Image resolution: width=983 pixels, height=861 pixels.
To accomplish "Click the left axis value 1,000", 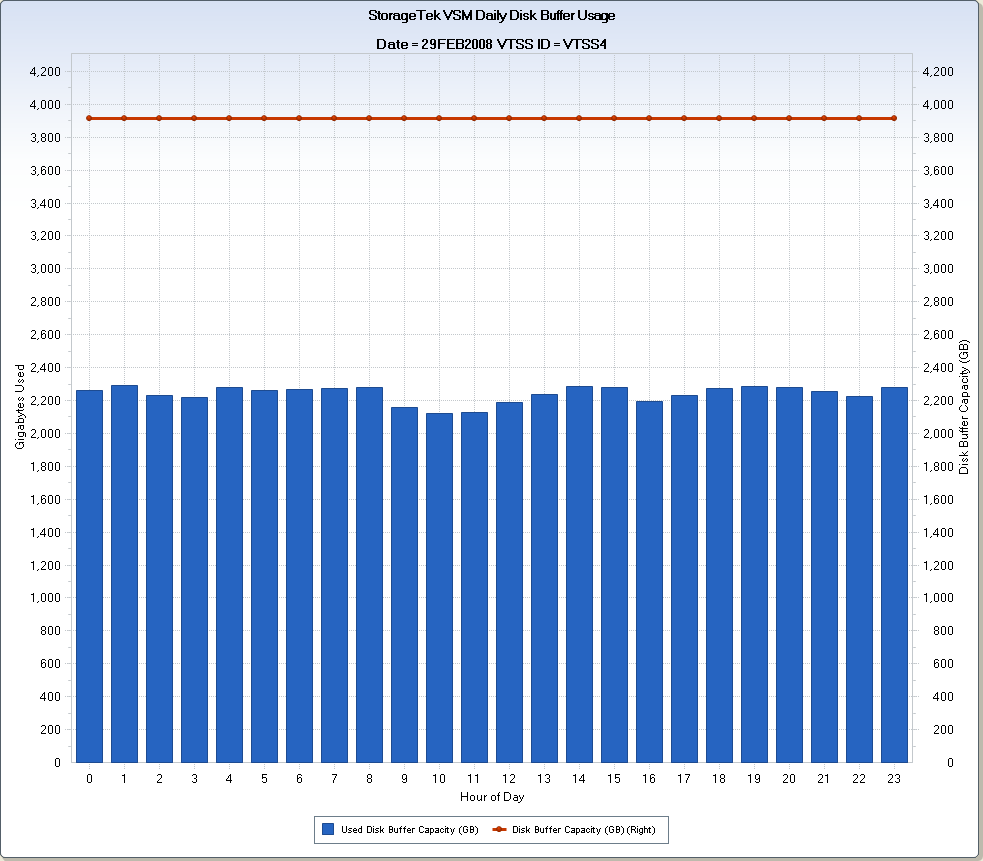I will pos(45,598).
